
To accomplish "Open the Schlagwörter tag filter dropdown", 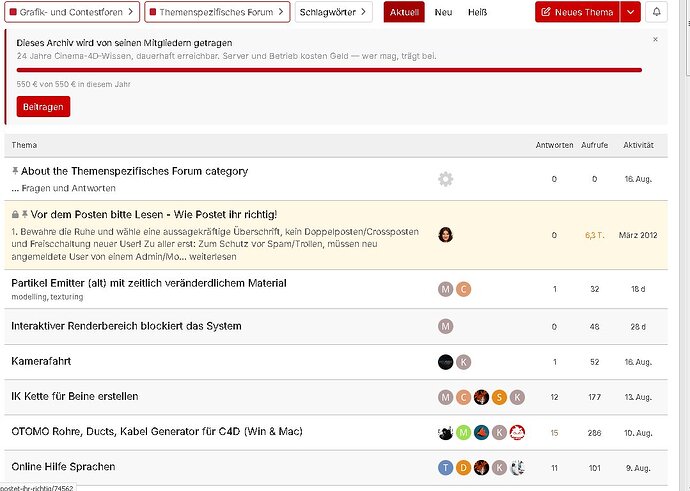I will [x=334, y=12].
